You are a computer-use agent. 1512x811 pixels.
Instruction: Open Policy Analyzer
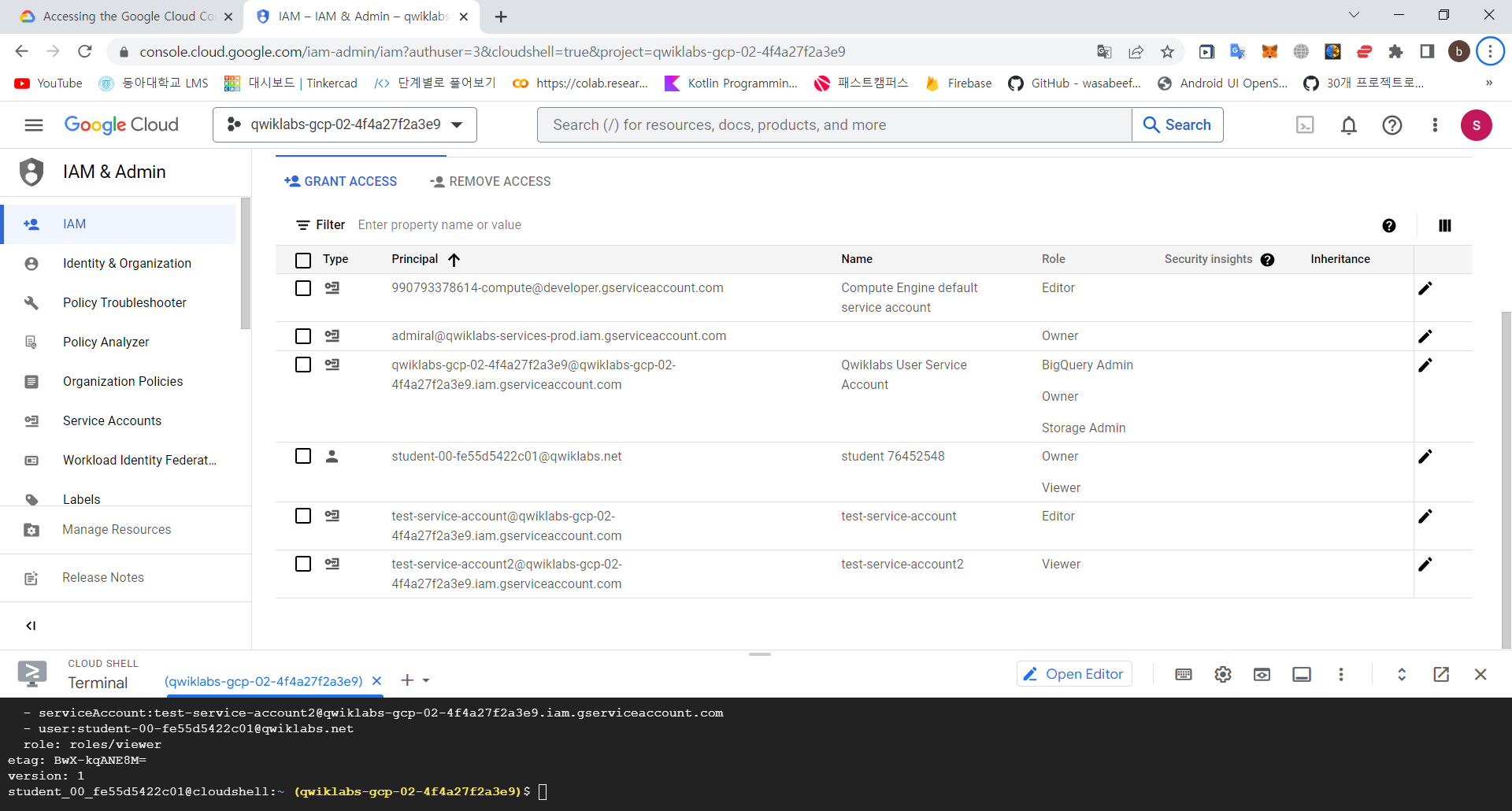click(118, 343)
